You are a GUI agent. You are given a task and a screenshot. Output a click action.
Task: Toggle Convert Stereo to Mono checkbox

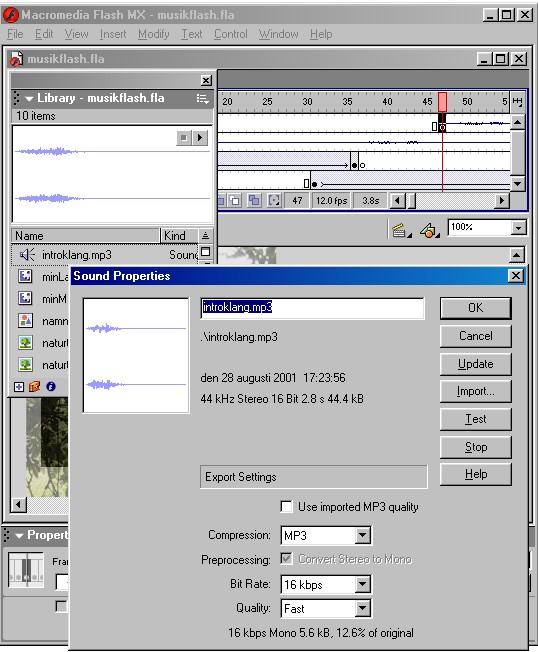pos(286,558)
